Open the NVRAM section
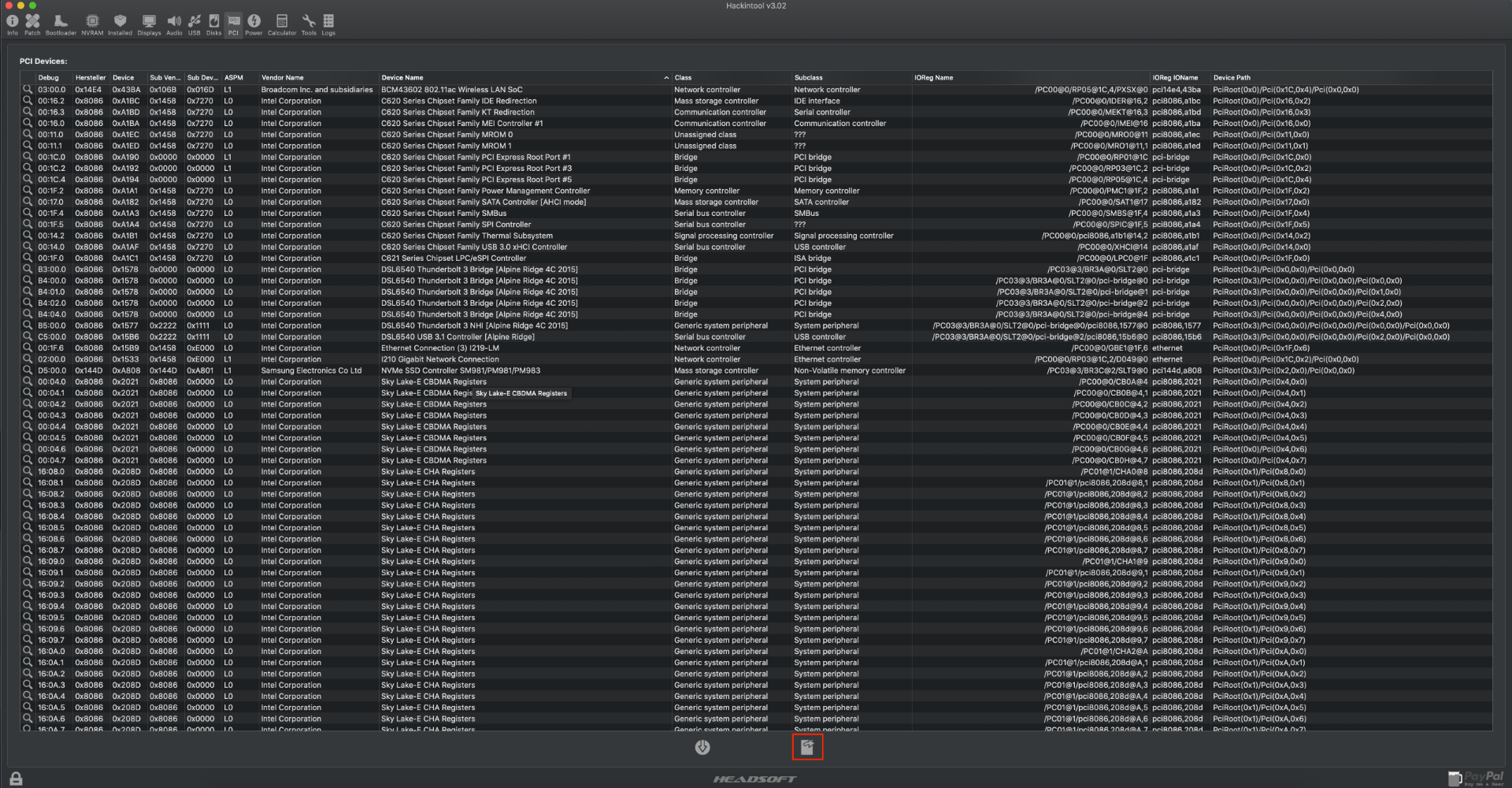This screenshot has height=788, width=1512. [92, 24]
